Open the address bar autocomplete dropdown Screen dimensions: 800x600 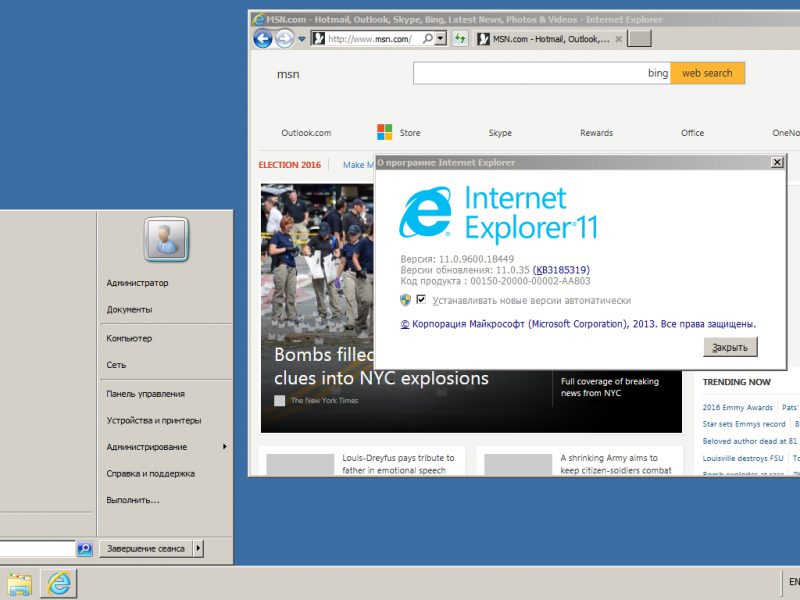coord(441,38)
